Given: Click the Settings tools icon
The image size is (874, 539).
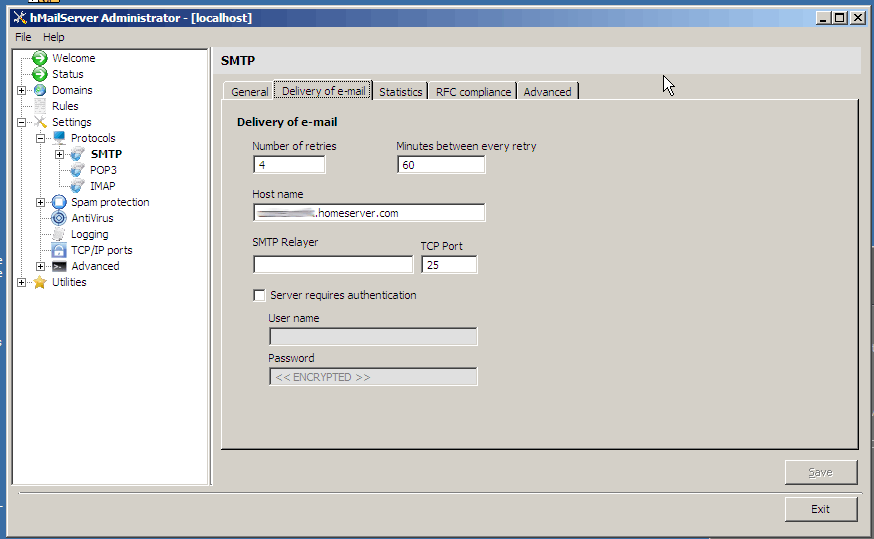Looking at the screenshot, I should 40,122.
